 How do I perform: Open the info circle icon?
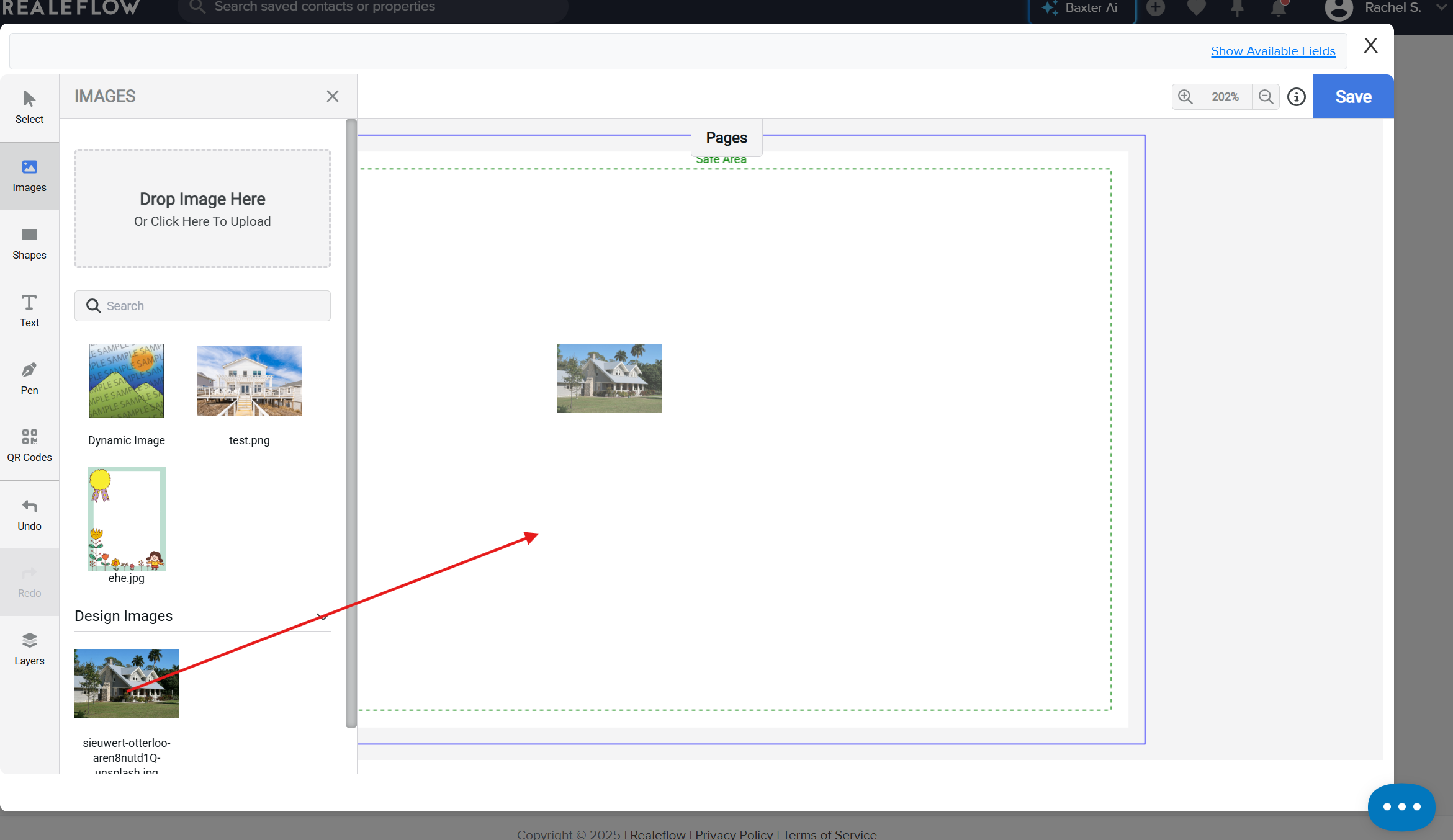pyautogui.click(x=1296, y=97)
